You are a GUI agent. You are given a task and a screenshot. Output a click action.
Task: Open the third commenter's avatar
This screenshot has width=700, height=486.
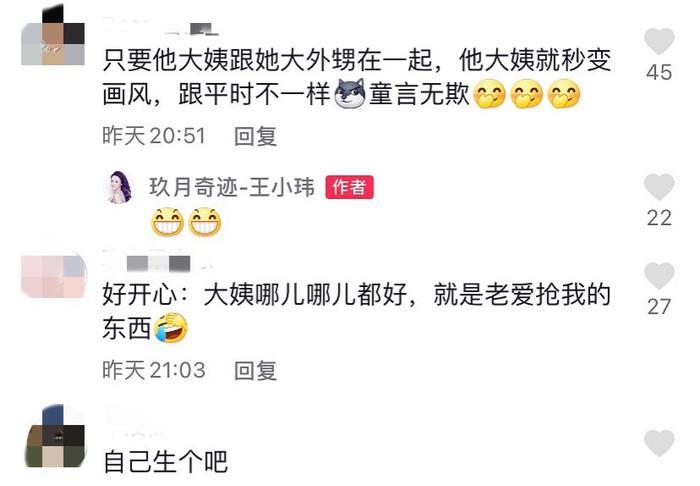pyautogui.click(x=55, y=436)
